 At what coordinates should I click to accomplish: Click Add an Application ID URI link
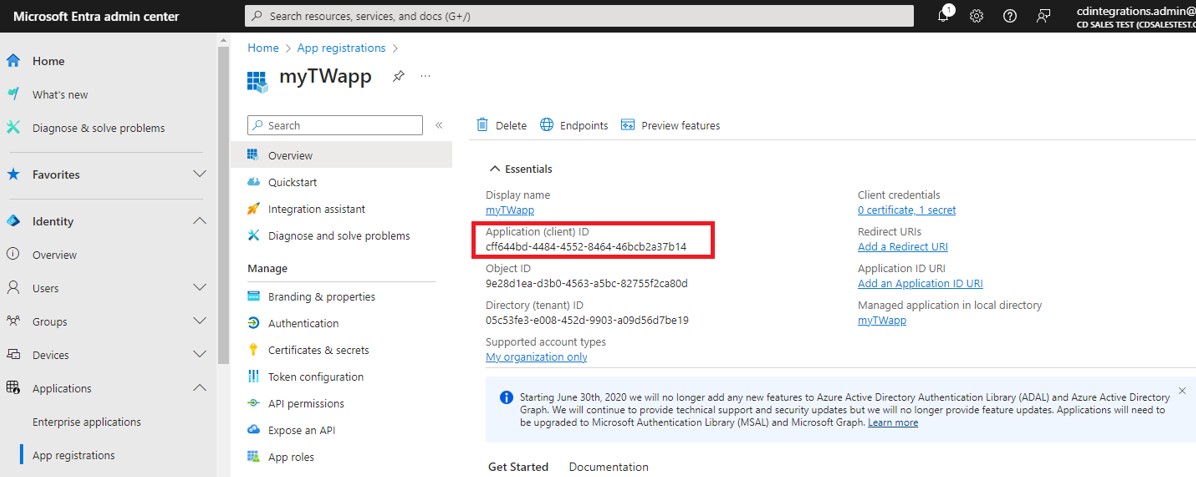pyautogui.click(x=920, y=283)
